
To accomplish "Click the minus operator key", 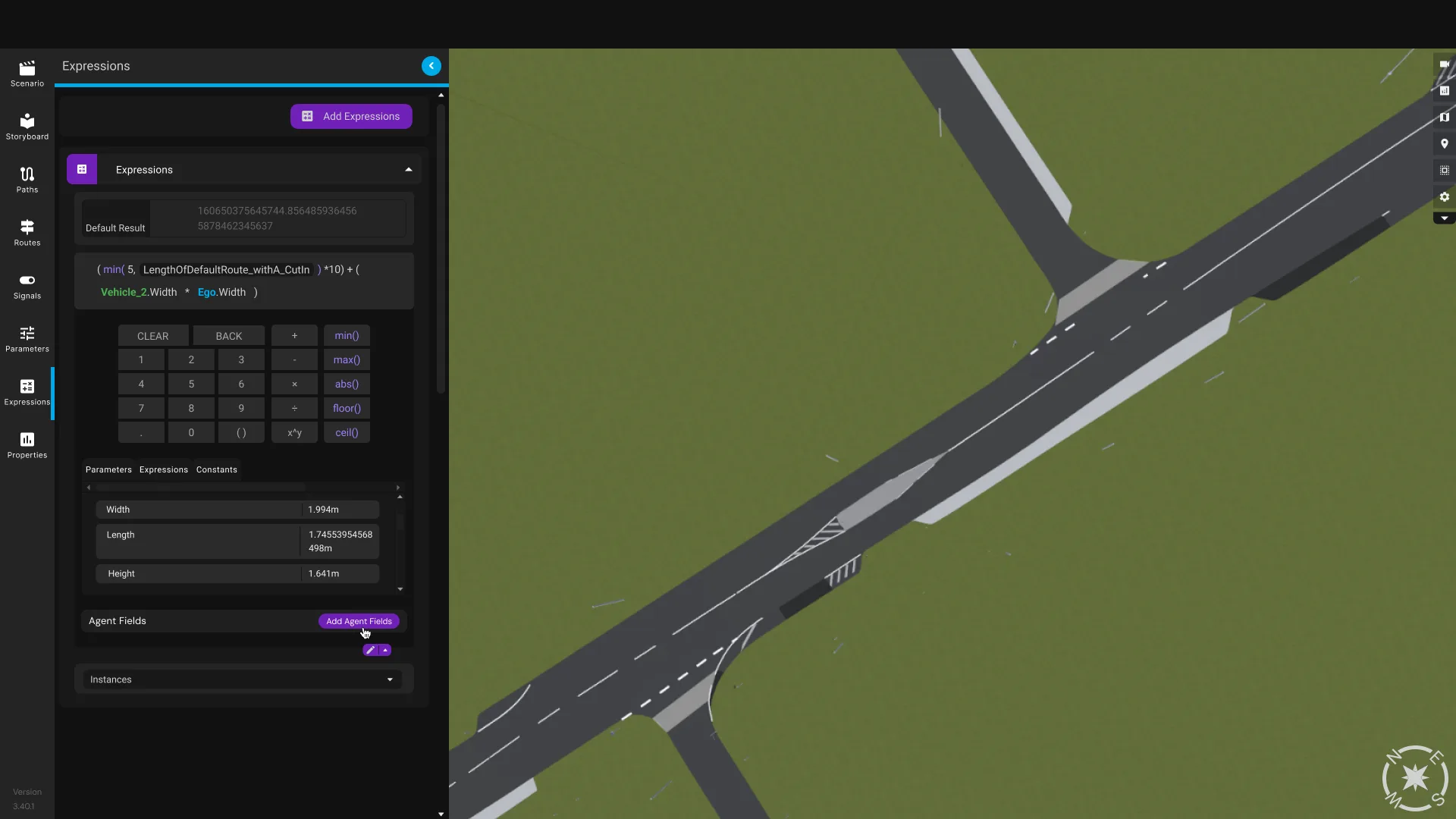I will tap(294, 360).
